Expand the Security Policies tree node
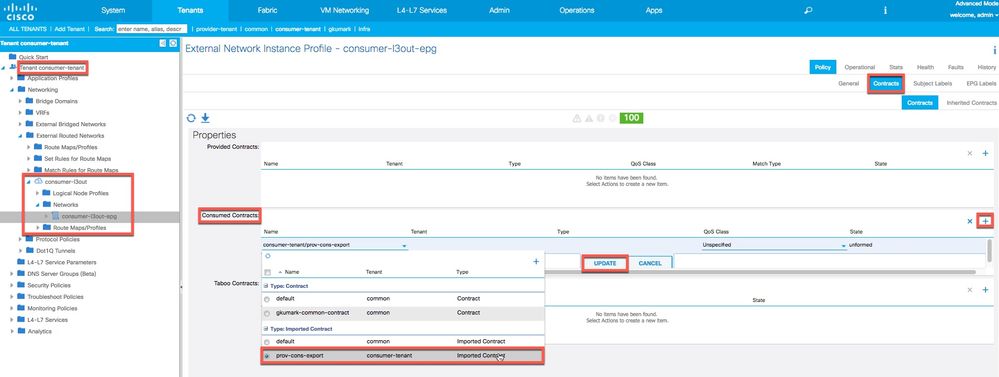The height and width of the screenshot is (377, 999). click(x=11, y=285)
